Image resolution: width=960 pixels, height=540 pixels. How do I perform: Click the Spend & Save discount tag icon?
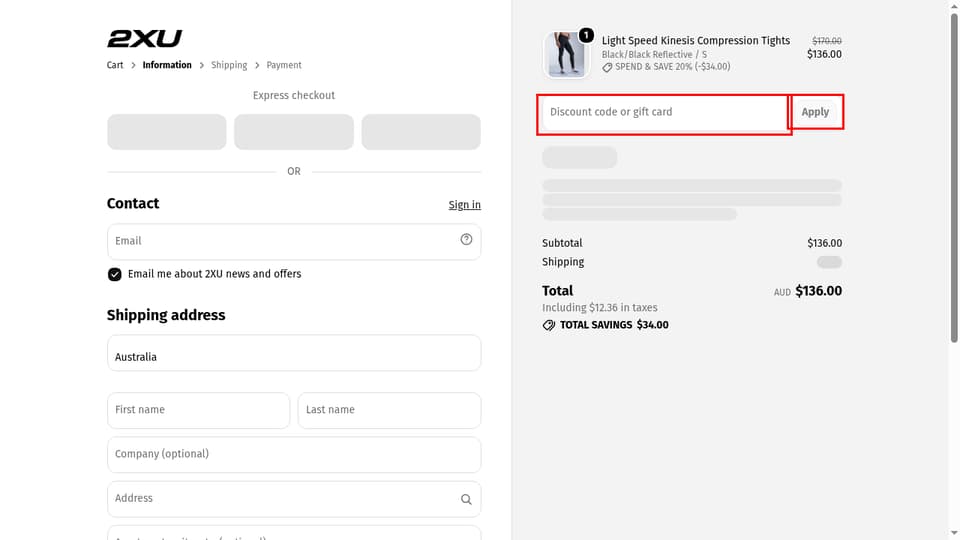coord(607,67)
